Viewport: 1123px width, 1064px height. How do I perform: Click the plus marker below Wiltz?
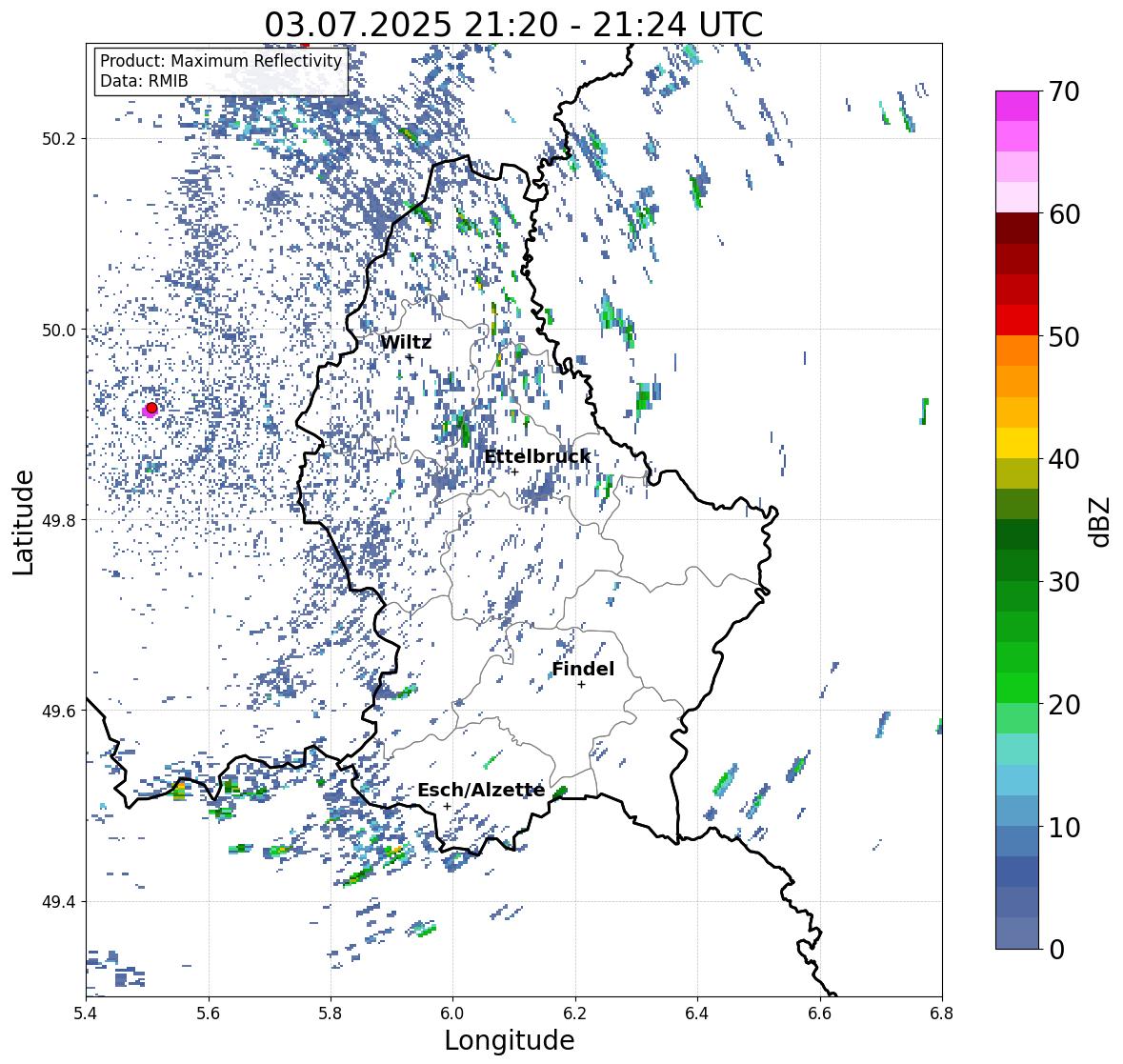coord(410,357)
